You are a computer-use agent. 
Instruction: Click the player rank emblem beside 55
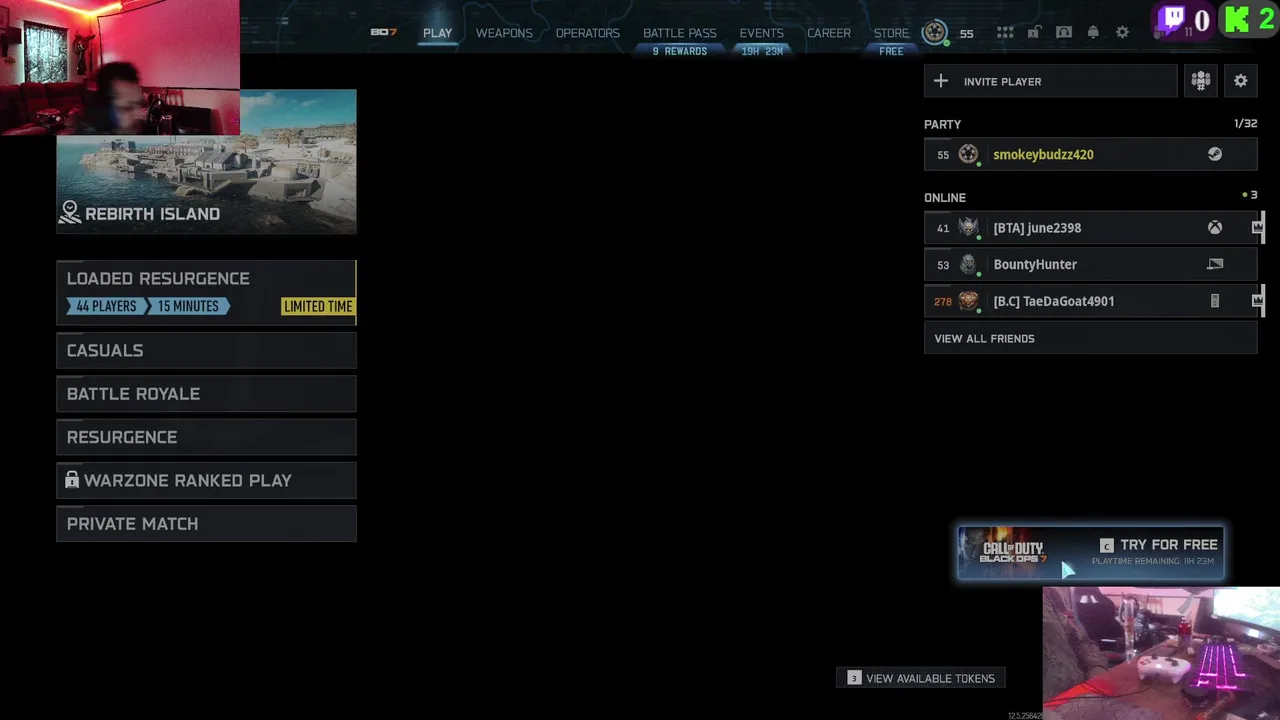point(935,33)
